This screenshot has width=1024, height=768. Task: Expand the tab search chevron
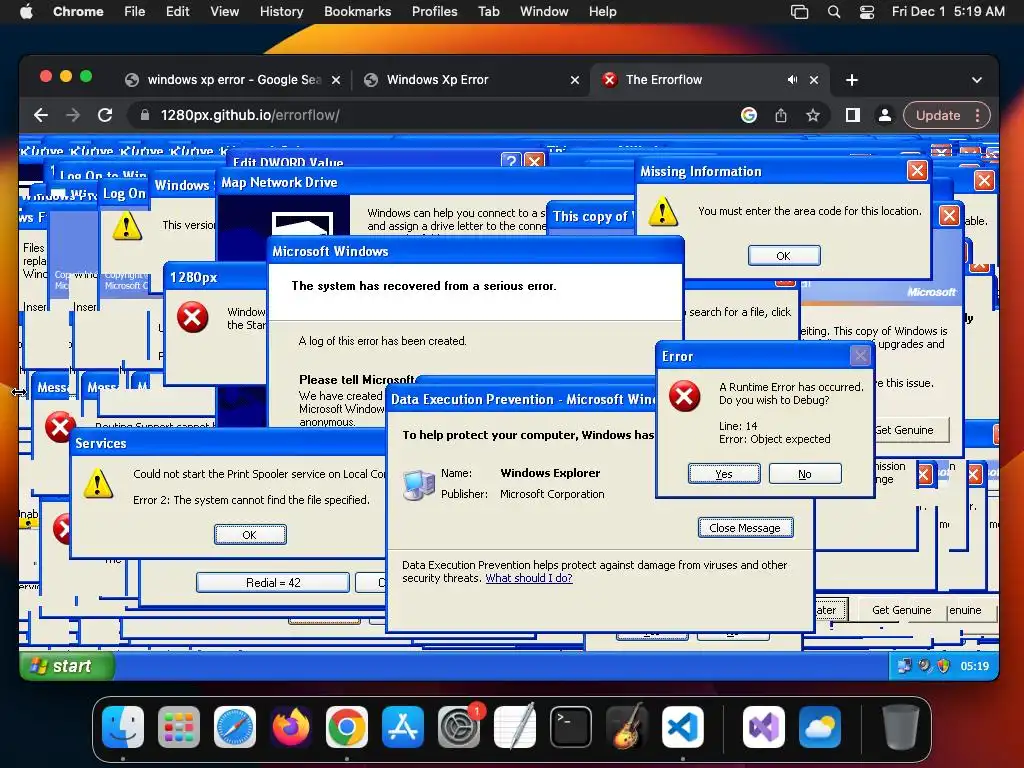pos(976,80)
